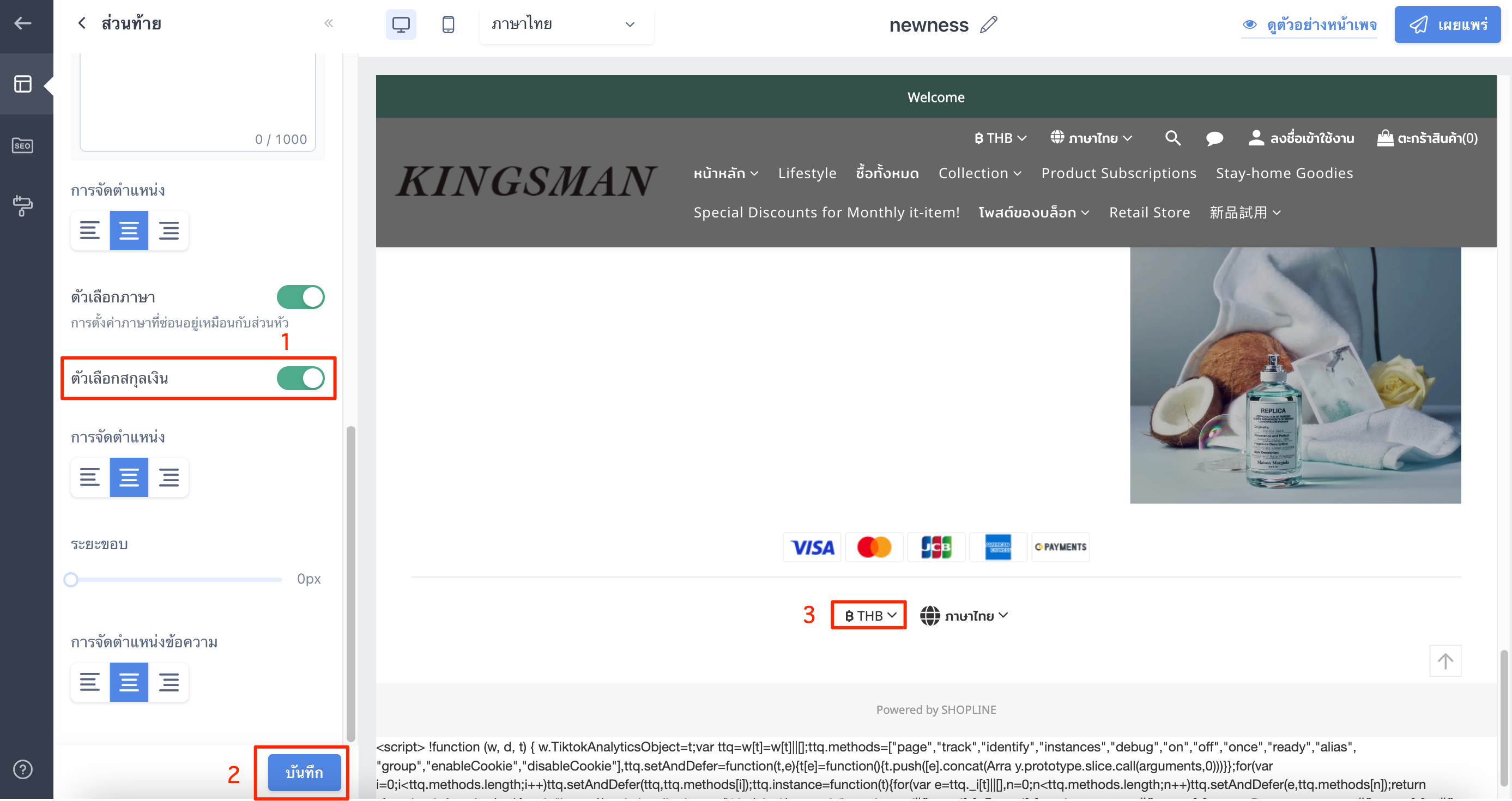
Task: Click the American Express payment logo
Action: 998,548
